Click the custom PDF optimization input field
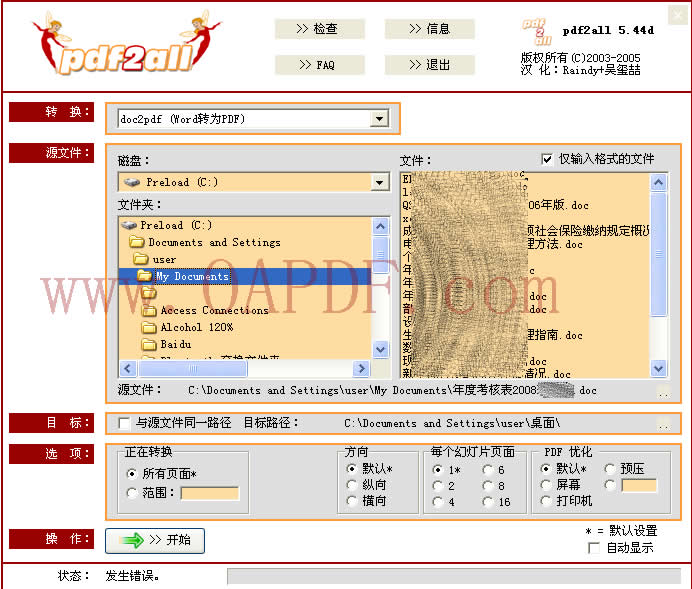The height and width of the screenshot is (589, 692). [639, 485]
